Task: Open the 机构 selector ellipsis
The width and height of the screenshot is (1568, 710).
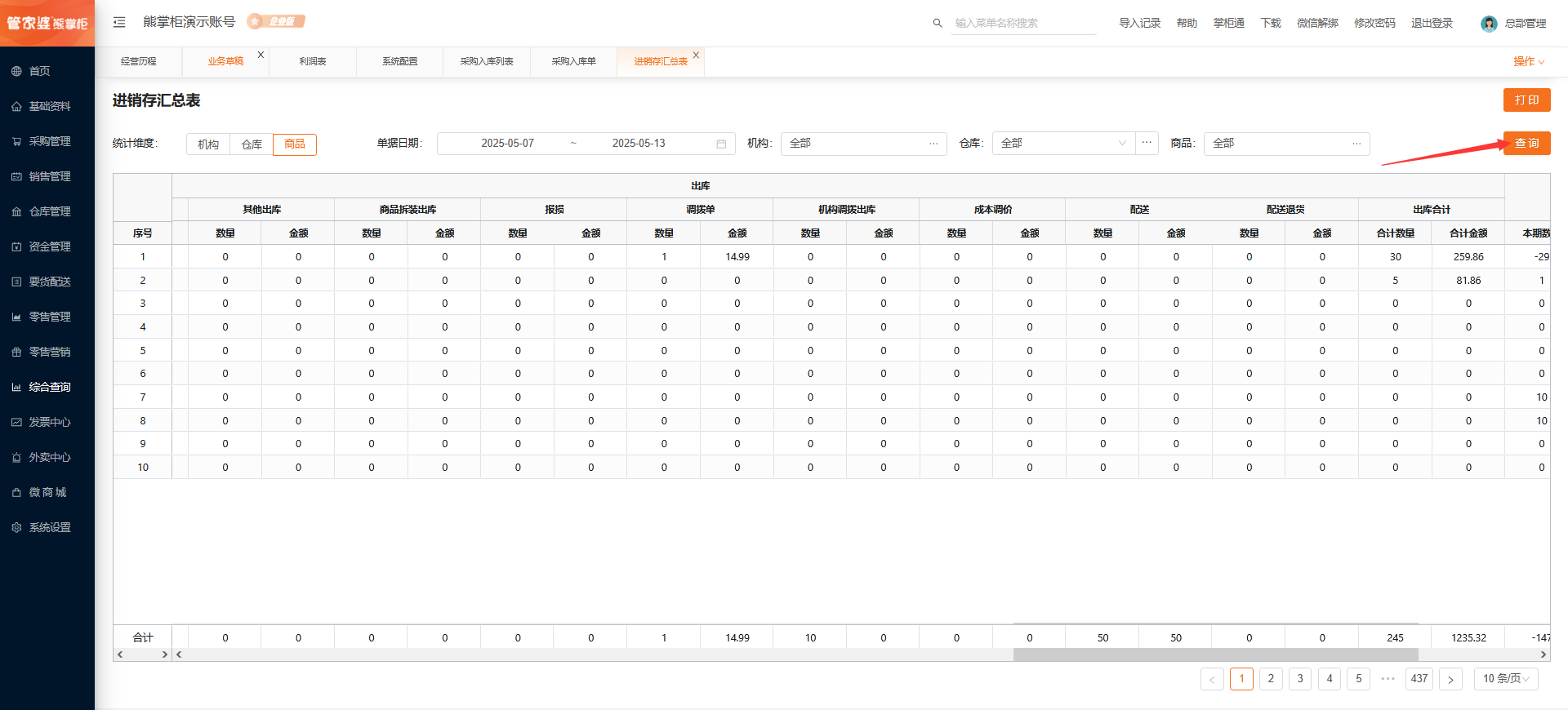Action: (x=933, y=144)
